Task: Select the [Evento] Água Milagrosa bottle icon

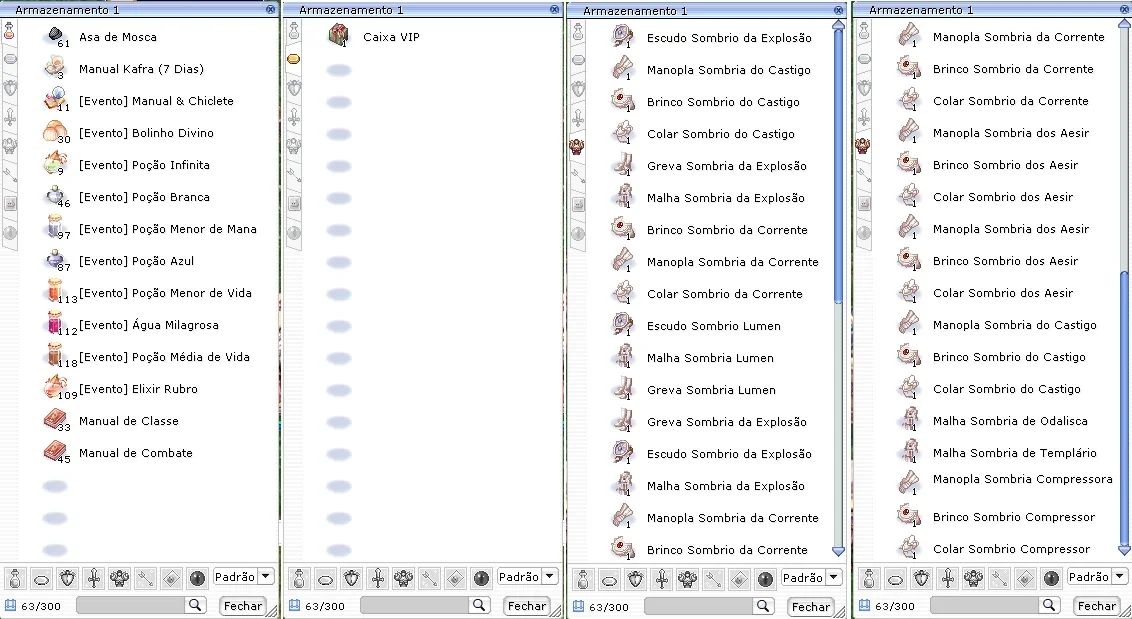Action: pyautogui.click(x=55, y=324)
